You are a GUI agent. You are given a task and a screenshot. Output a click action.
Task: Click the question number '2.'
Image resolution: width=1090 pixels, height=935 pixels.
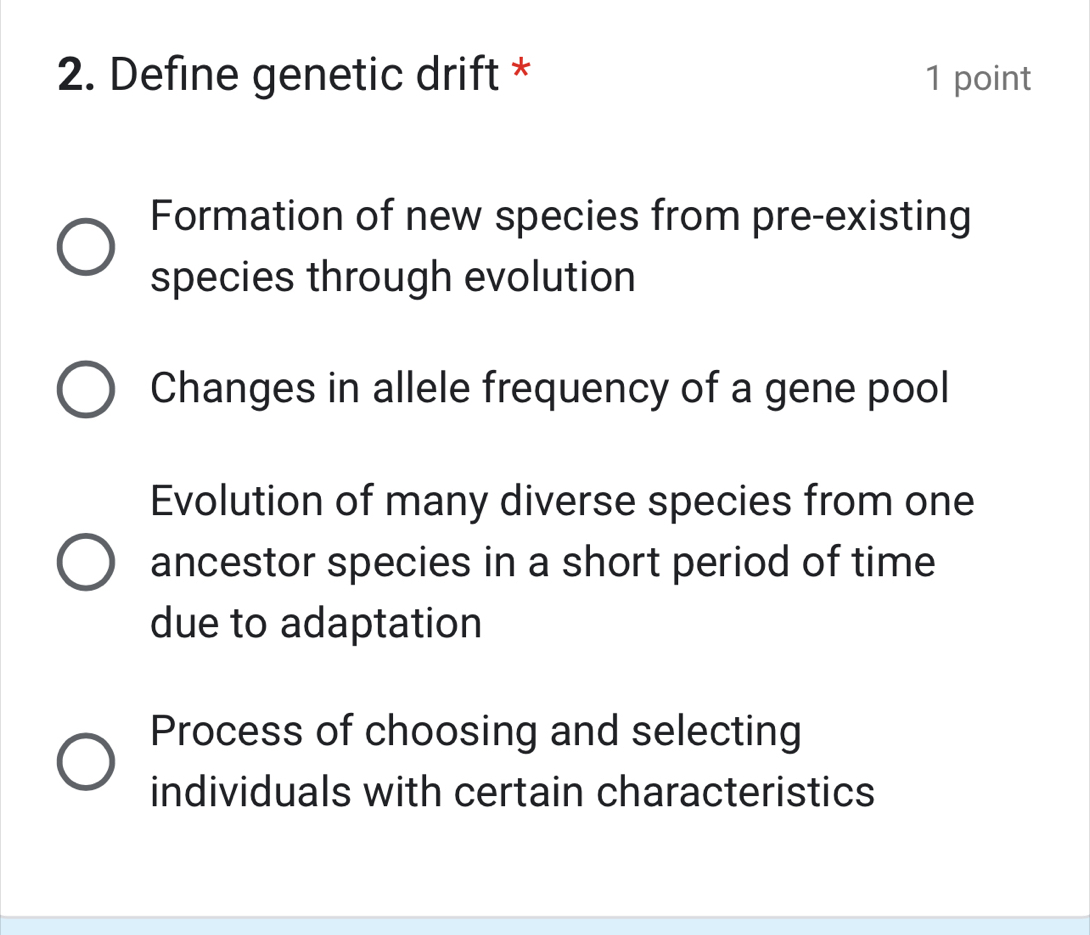click(x=74, y=73)
